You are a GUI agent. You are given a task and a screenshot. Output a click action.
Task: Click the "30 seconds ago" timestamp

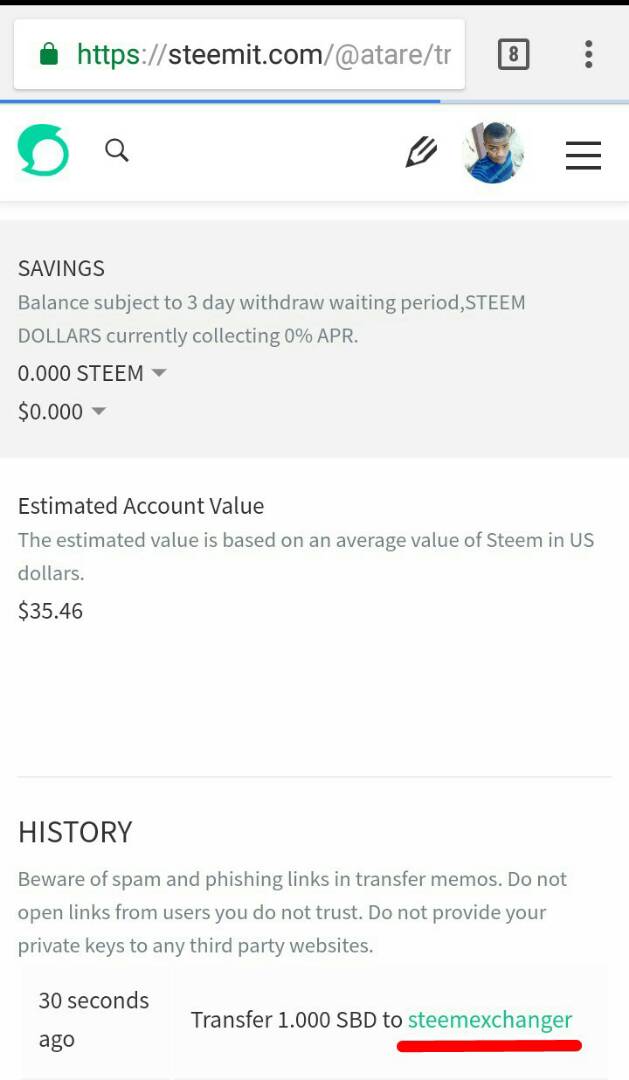pyautogui.click(x=94, y=1020)
